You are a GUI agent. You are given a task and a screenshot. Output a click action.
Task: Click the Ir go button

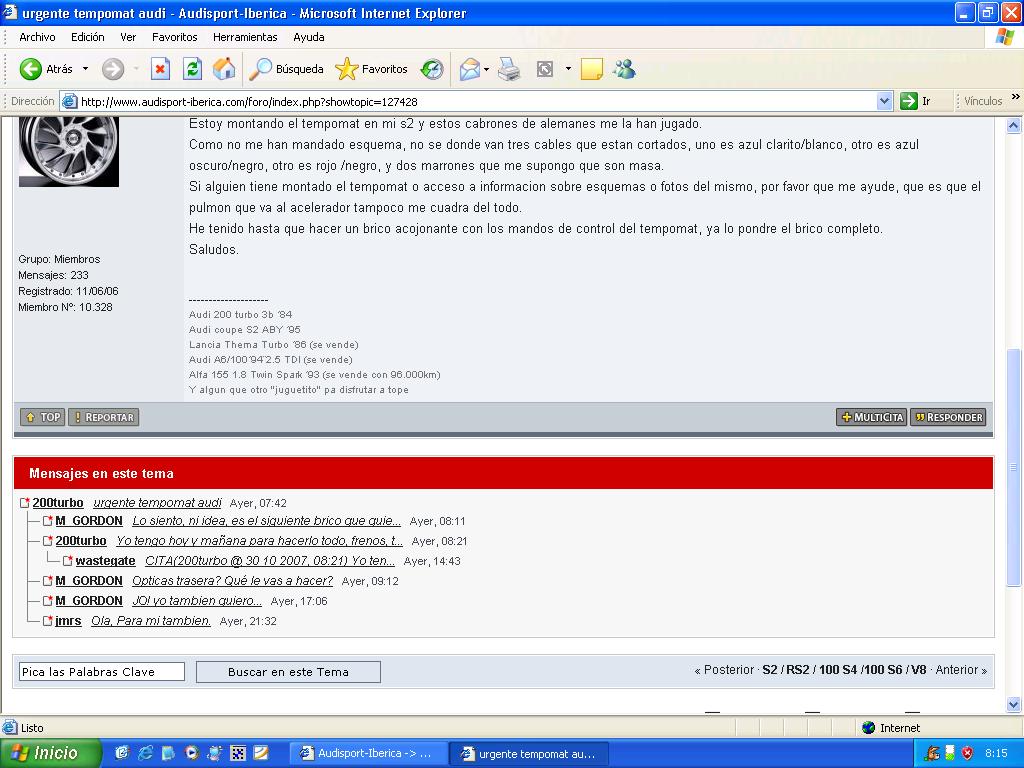point(915,101)
